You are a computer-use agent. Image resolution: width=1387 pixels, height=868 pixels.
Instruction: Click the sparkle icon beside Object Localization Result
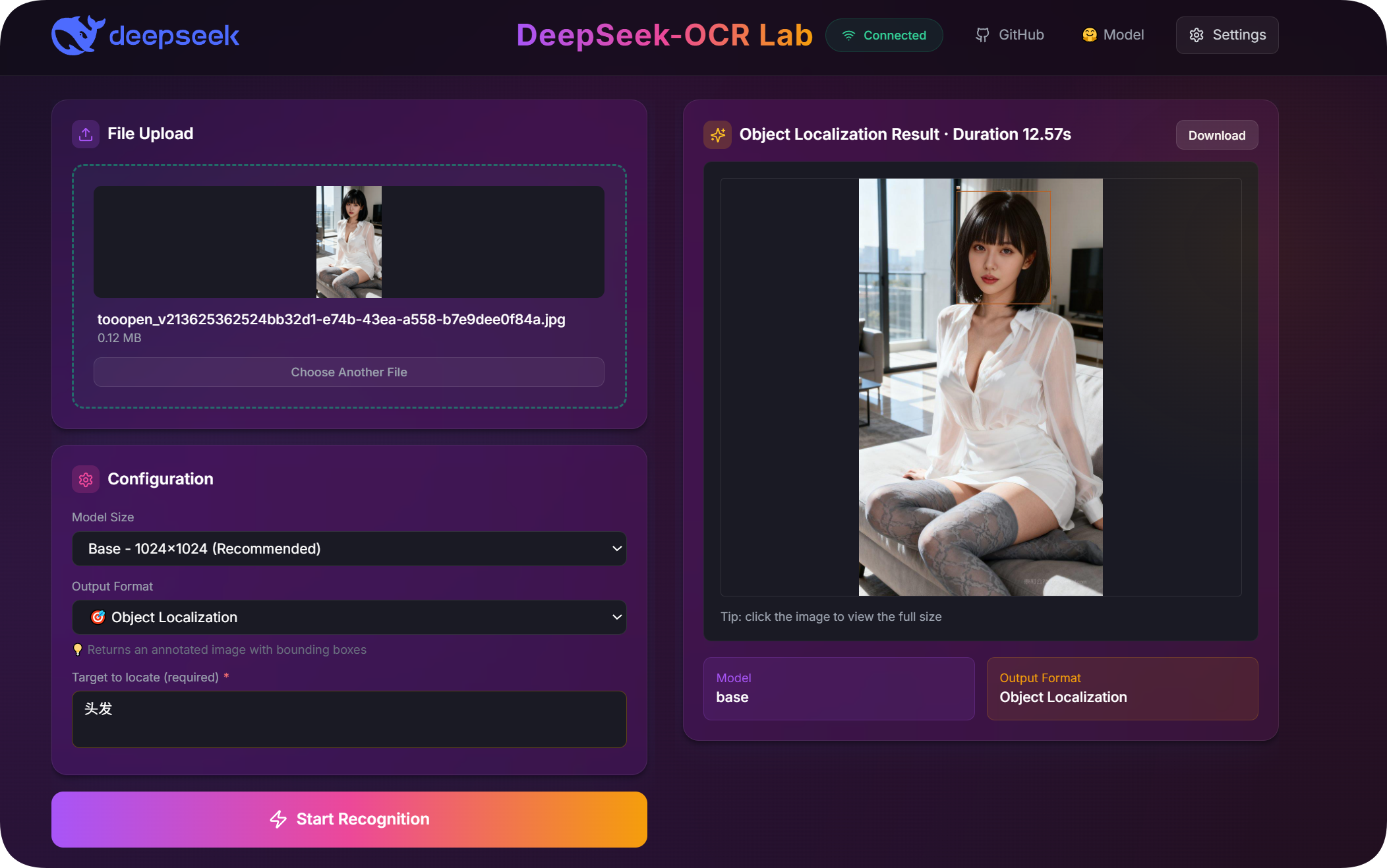717,134
